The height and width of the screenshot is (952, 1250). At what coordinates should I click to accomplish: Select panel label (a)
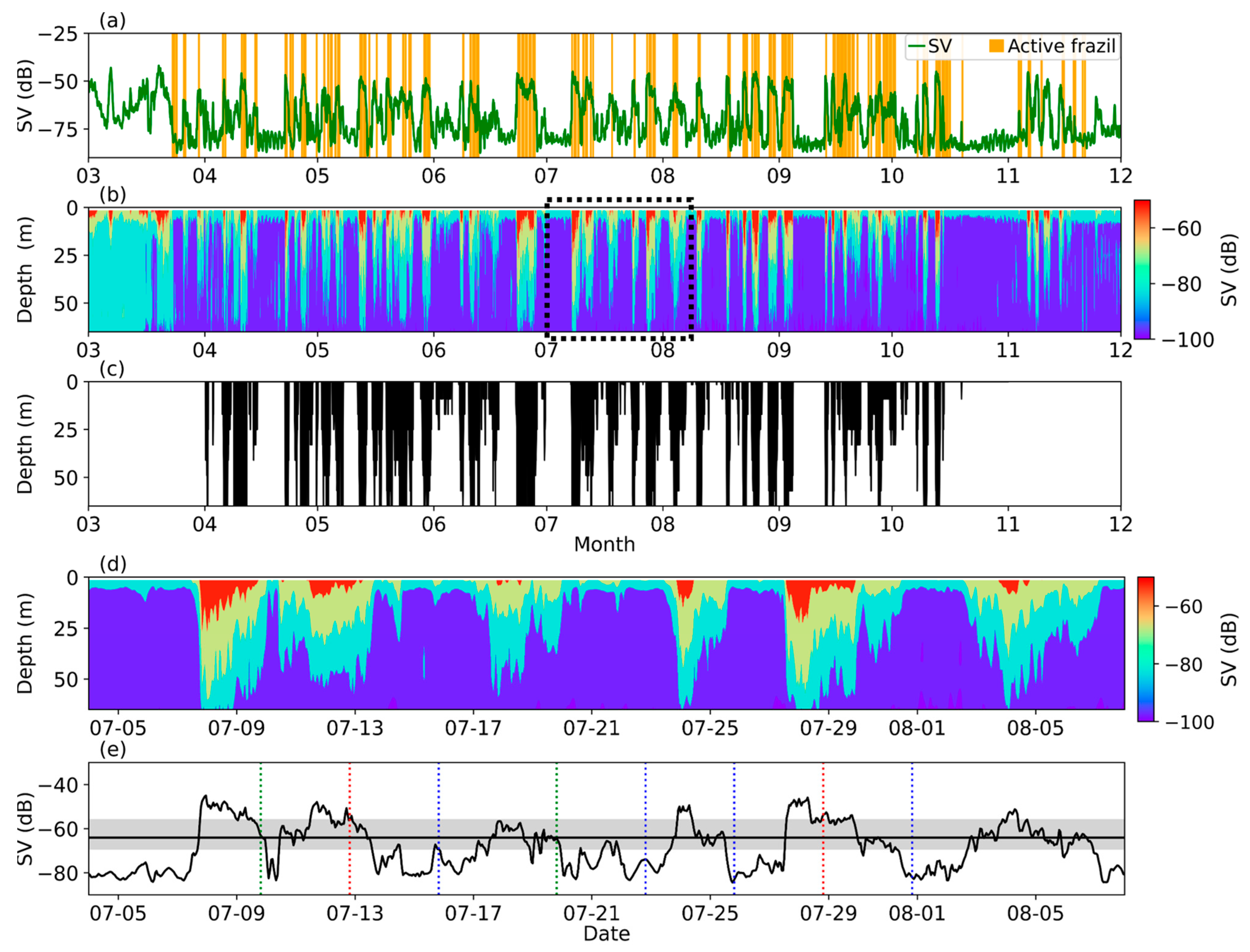tap(113, 20)
